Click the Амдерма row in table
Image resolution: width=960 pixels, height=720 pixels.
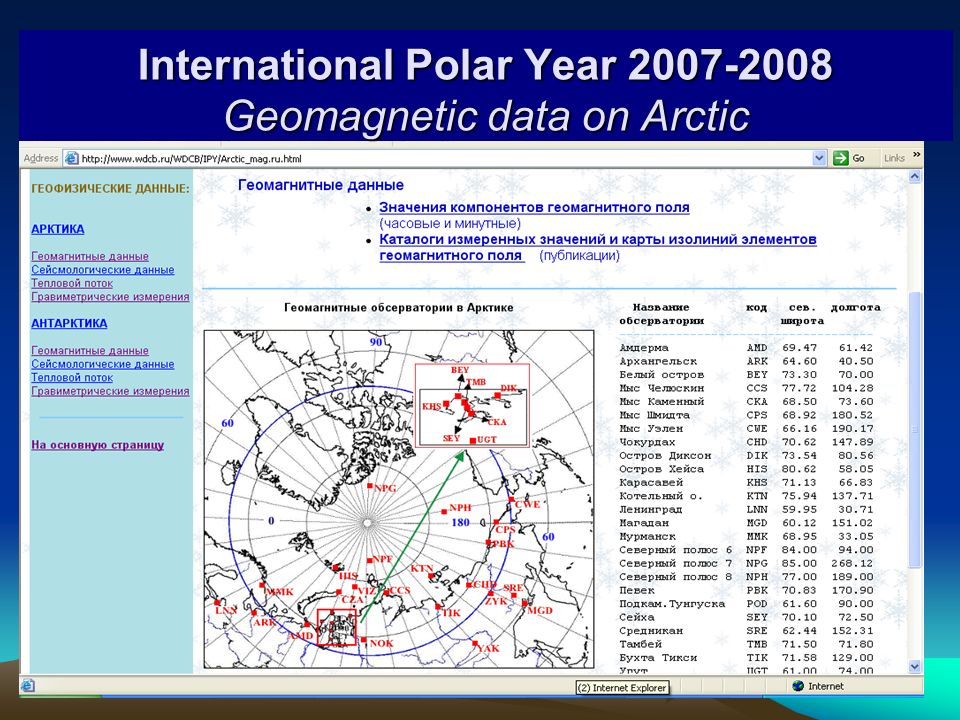point(746,348)
